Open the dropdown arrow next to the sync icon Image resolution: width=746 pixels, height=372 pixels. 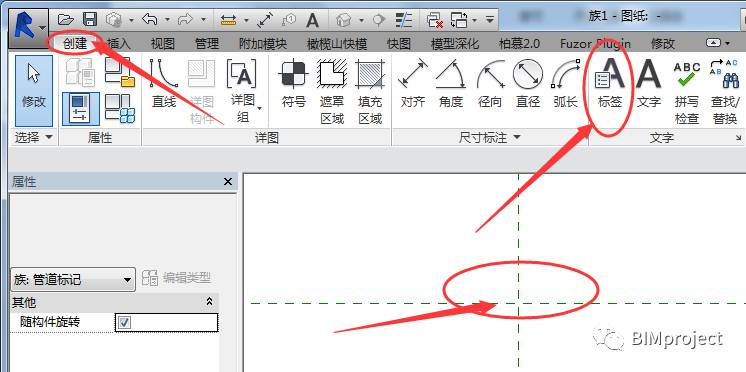pos(131,20)
